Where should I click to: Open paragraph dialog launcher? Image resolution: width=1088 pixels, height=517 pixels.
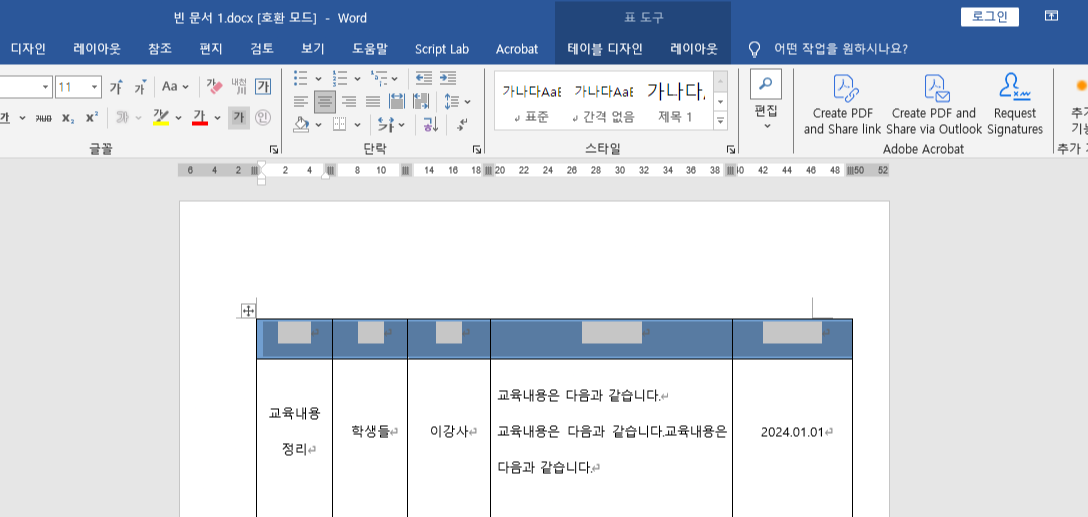(x=477, y=149)
